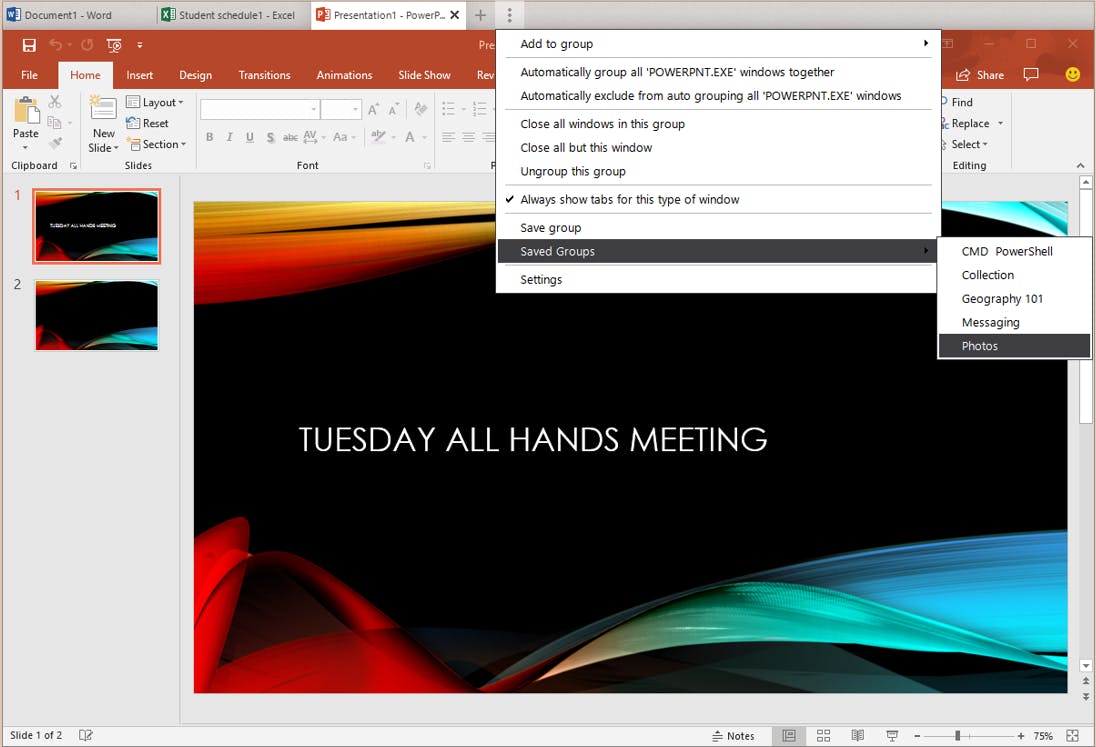Viewport: 1096px width, 747px height.
Task: Switch to Document1 - Word tab
Action: point(78,15)
